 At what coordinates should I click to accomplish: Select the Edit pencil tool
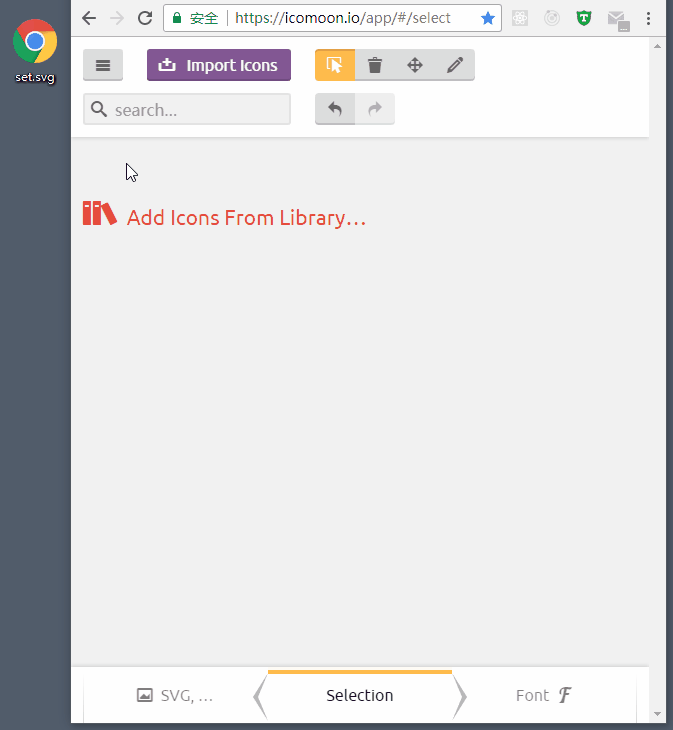pos(455,65)
